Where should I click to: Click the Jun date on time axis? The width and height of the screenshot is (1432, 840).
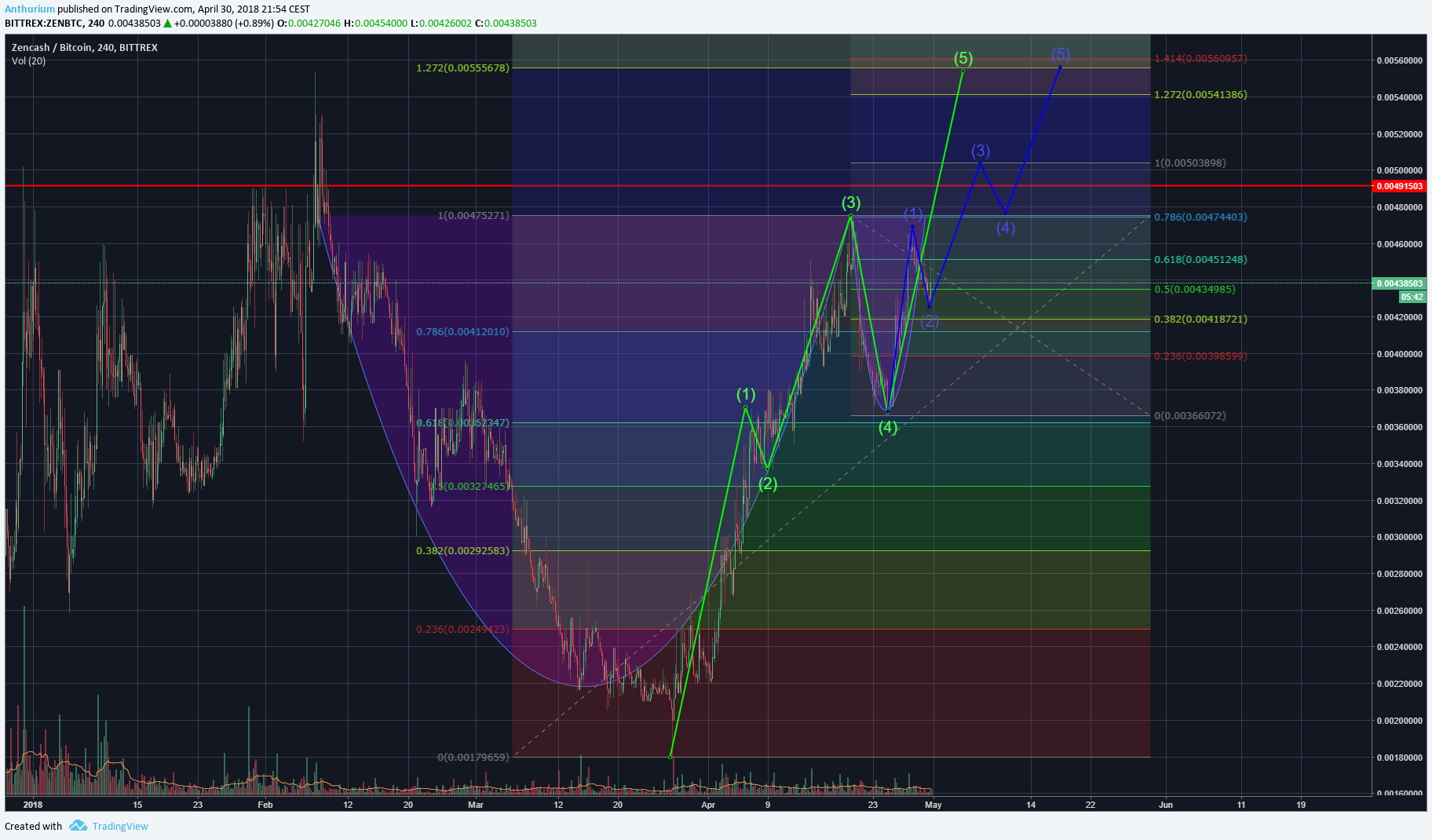(1166, 805)
